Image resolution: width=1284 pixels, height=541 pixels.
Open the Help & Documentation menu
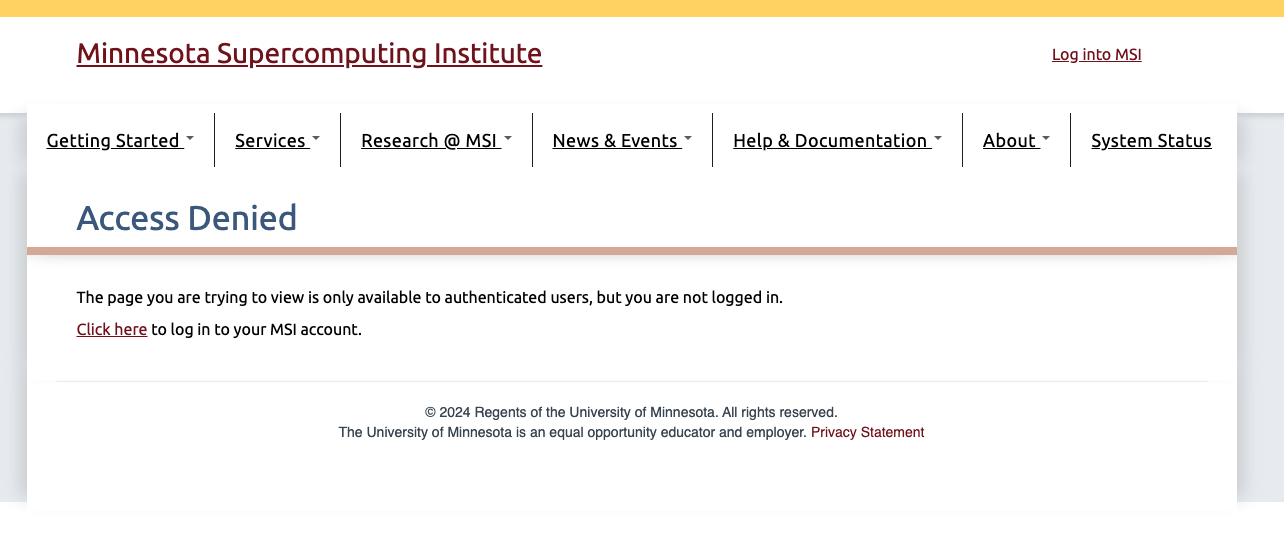tap(830, 141)
